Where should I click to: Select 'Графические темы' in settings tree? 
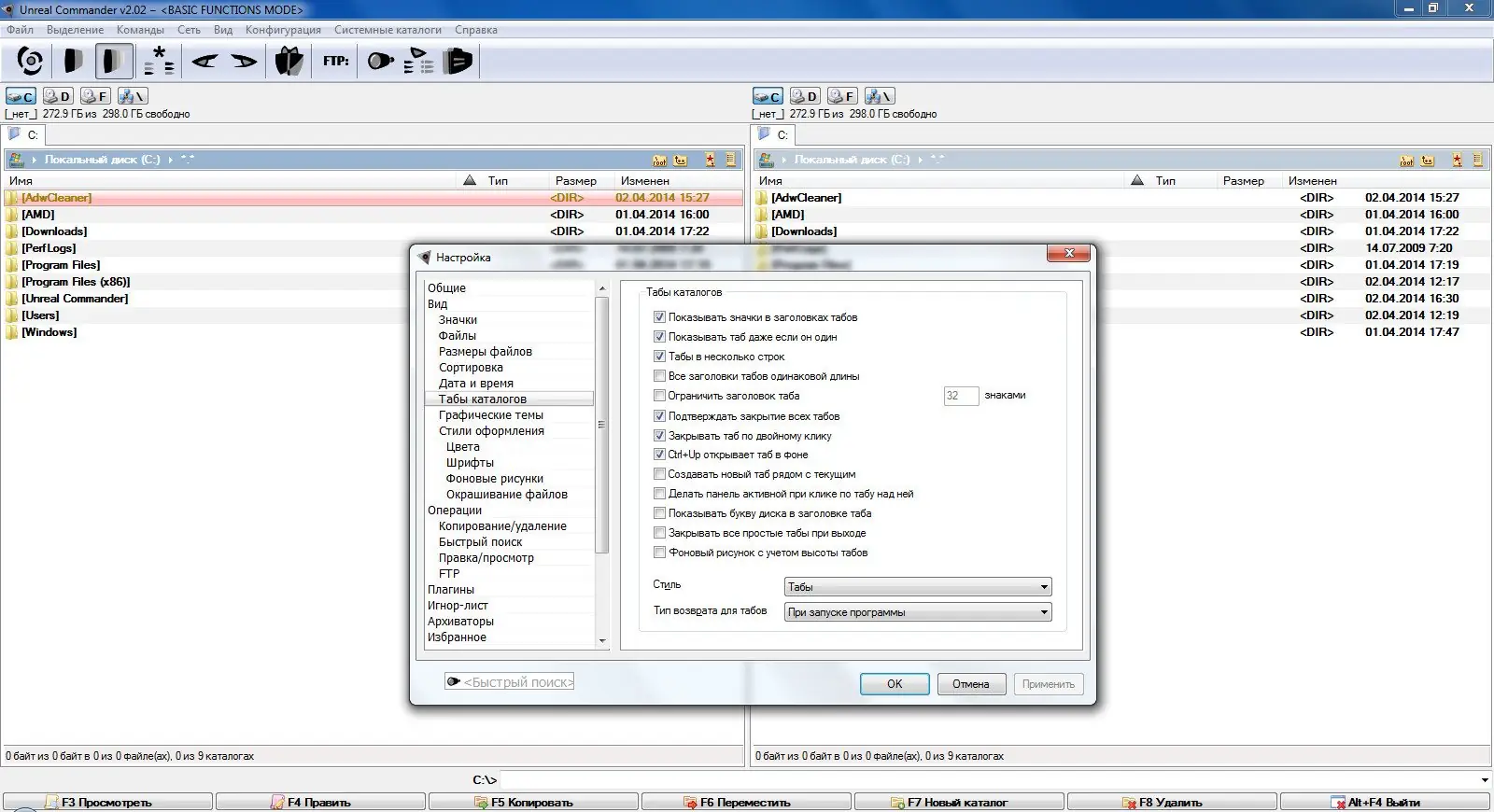[491, 415]
